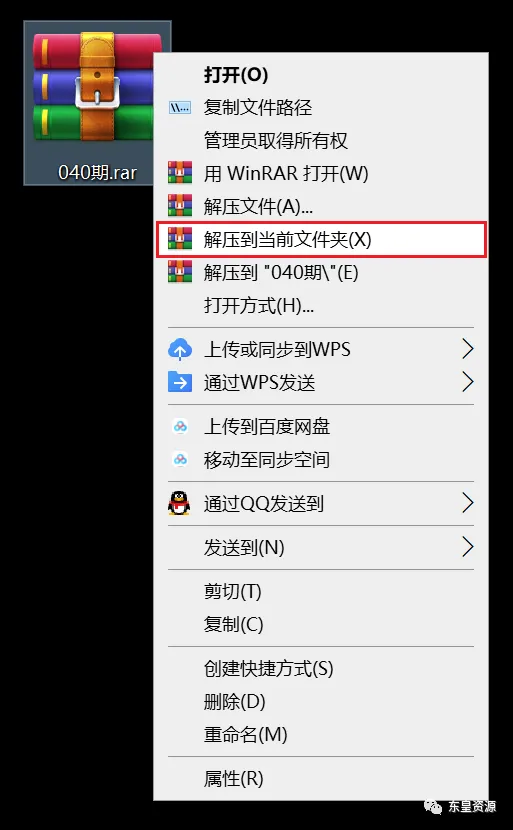Select 剪切(T) in the context menu
Screen dimensions: 513x830
tap(233, 592)
